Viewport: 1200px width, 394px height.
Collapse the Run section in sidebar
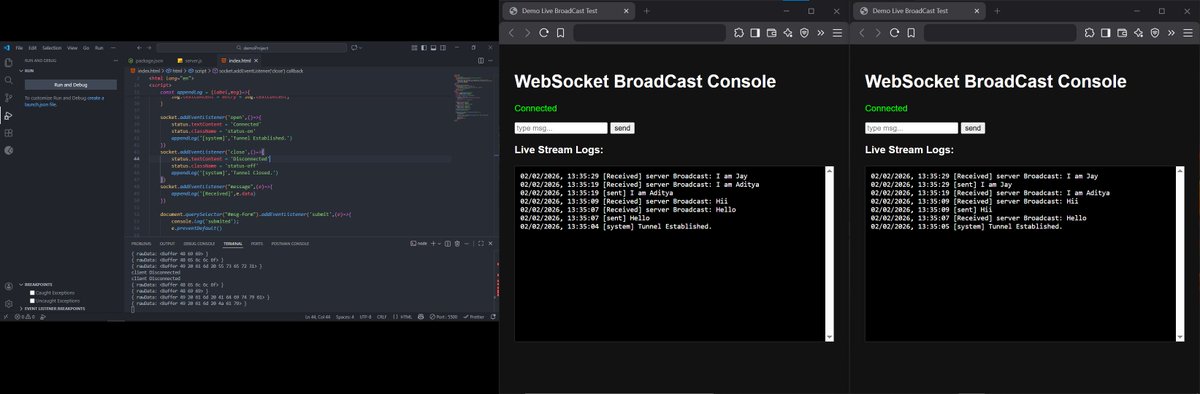pos(28,71)
